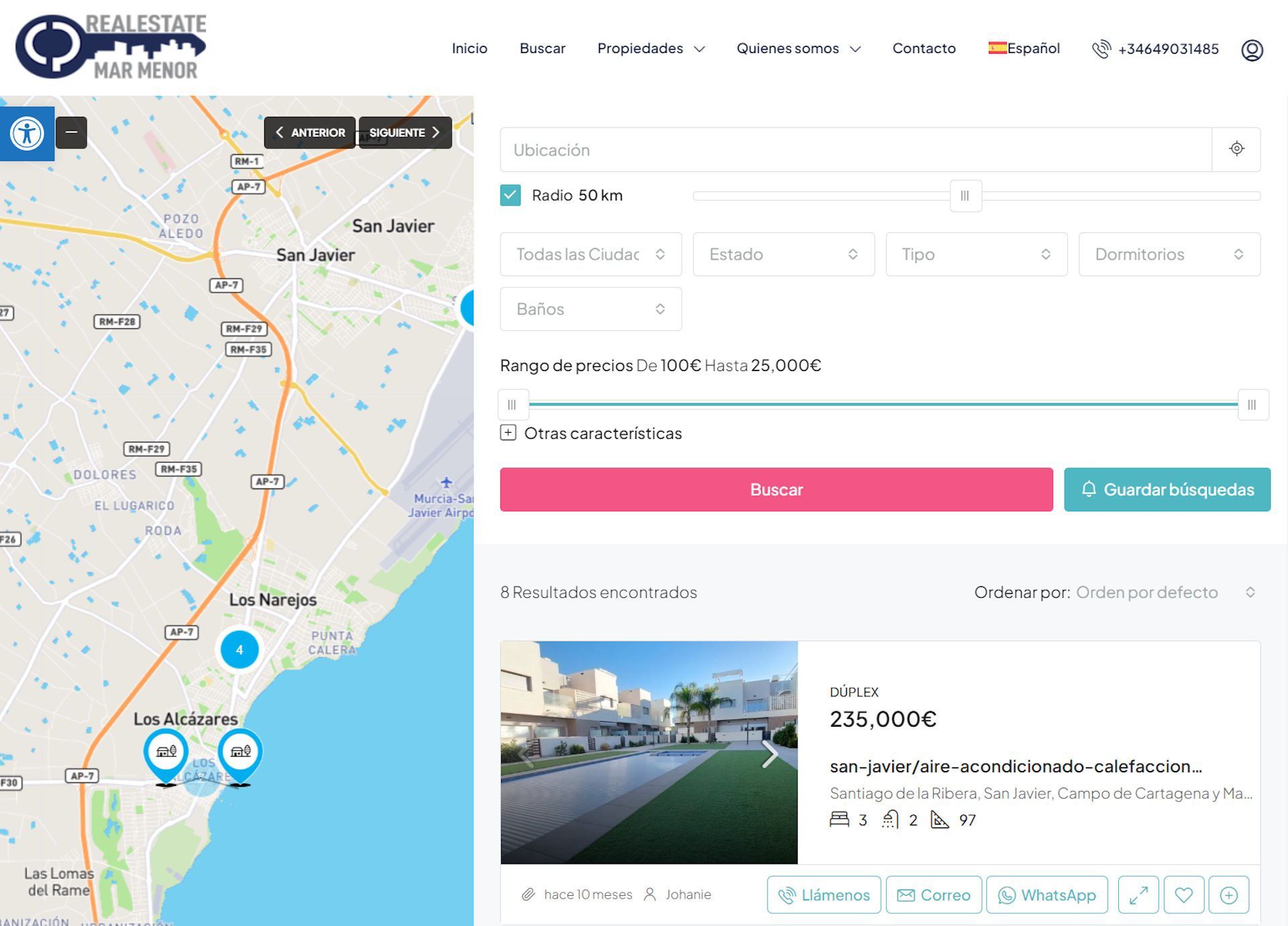The width and height of the screenshot is (1288, 926).
Task: Open the map cluster marker showing 4
Action: tap(239, 650)
